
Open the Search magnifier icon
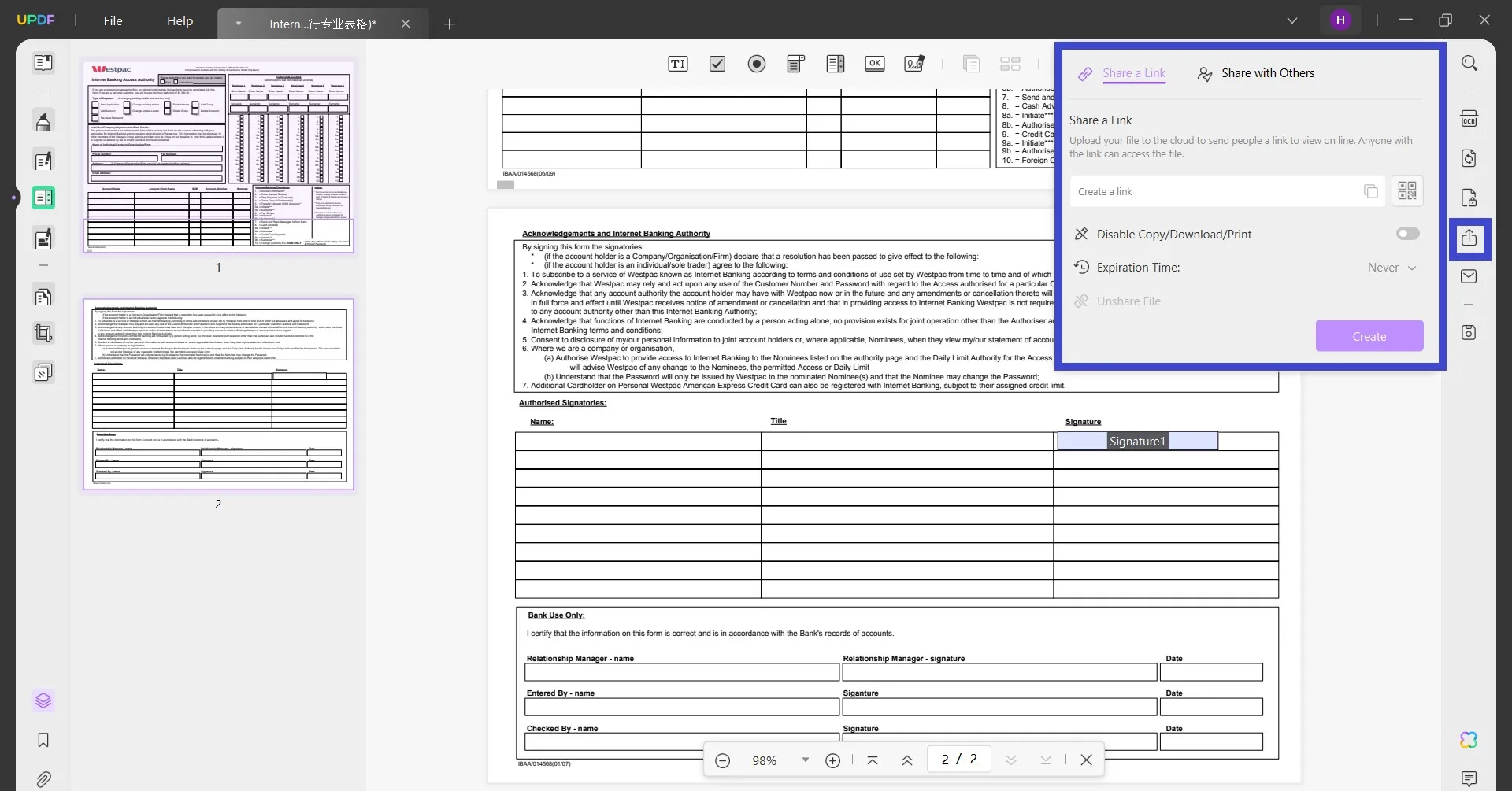(x=1469, y=63)
